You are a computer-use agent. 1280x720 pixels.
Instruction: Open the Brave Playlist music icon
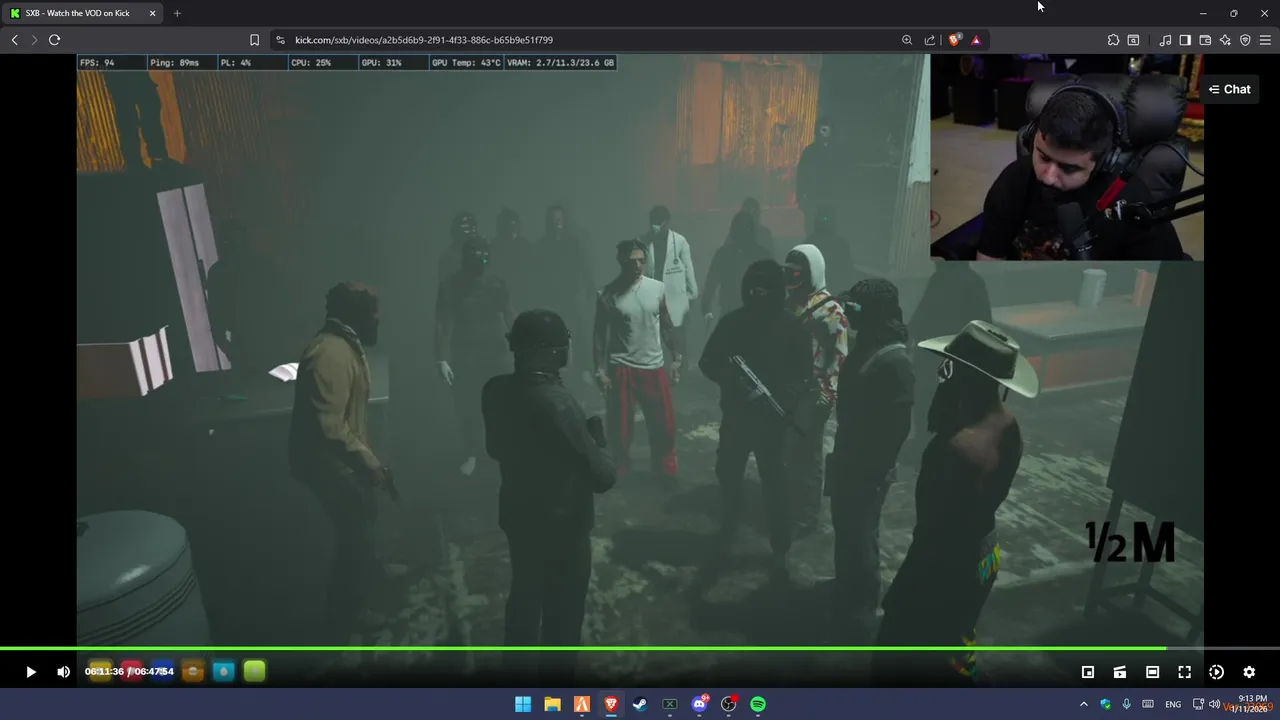tap(1165, 40)
